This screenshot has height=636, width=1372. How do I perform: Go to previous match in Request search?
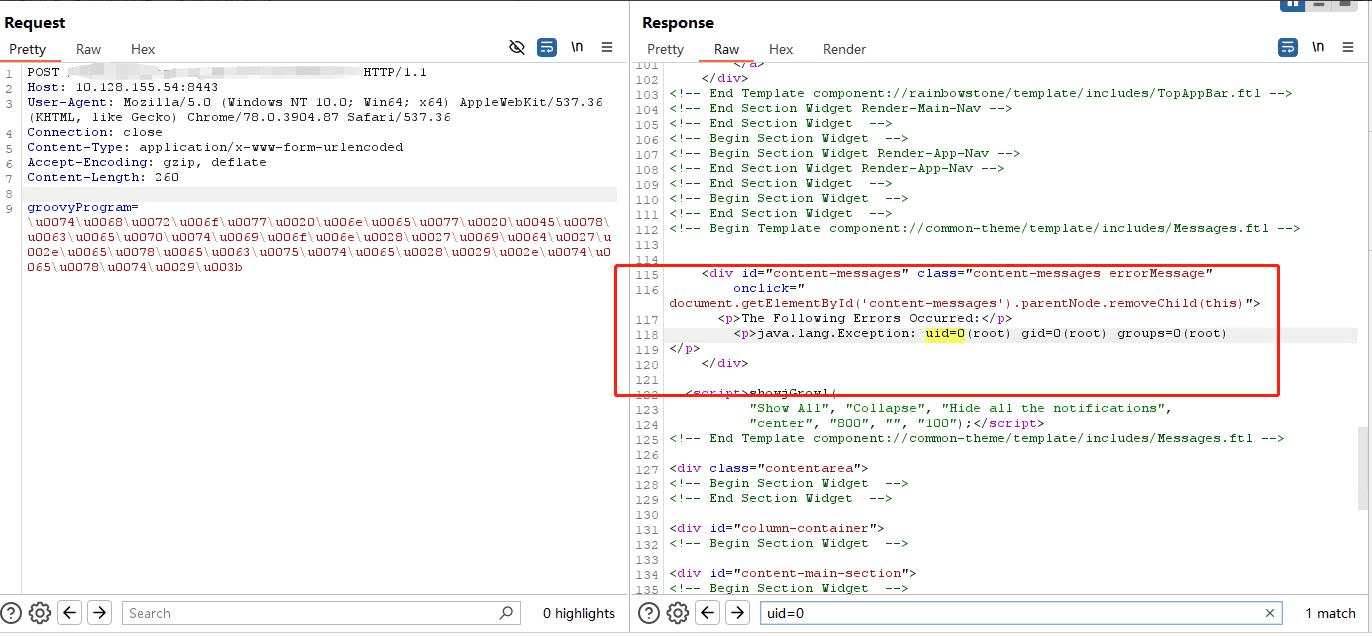pos(69,613)
